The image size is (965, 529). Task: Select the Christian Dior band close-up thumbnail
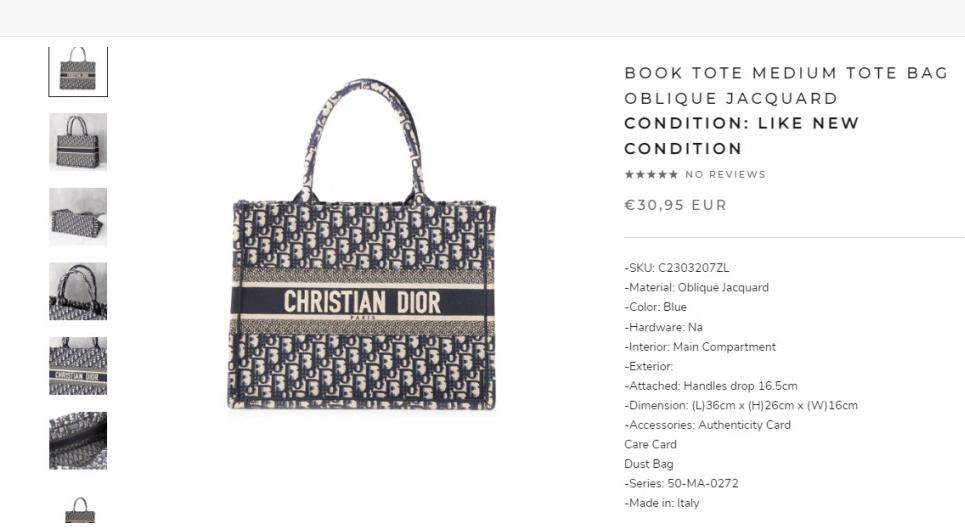[78, 366]
